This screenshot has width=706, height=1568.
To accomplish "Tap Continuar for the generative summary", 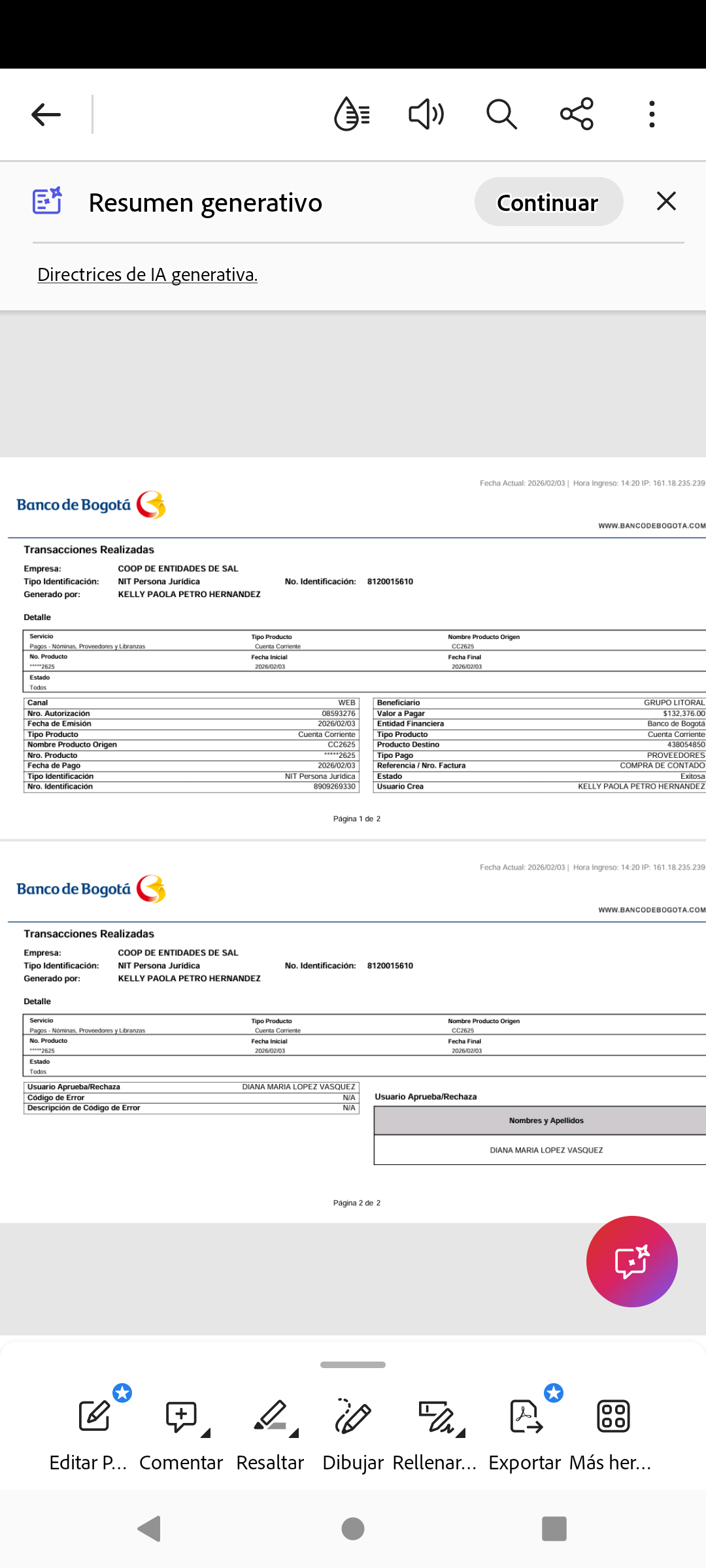I will point(548,202).
